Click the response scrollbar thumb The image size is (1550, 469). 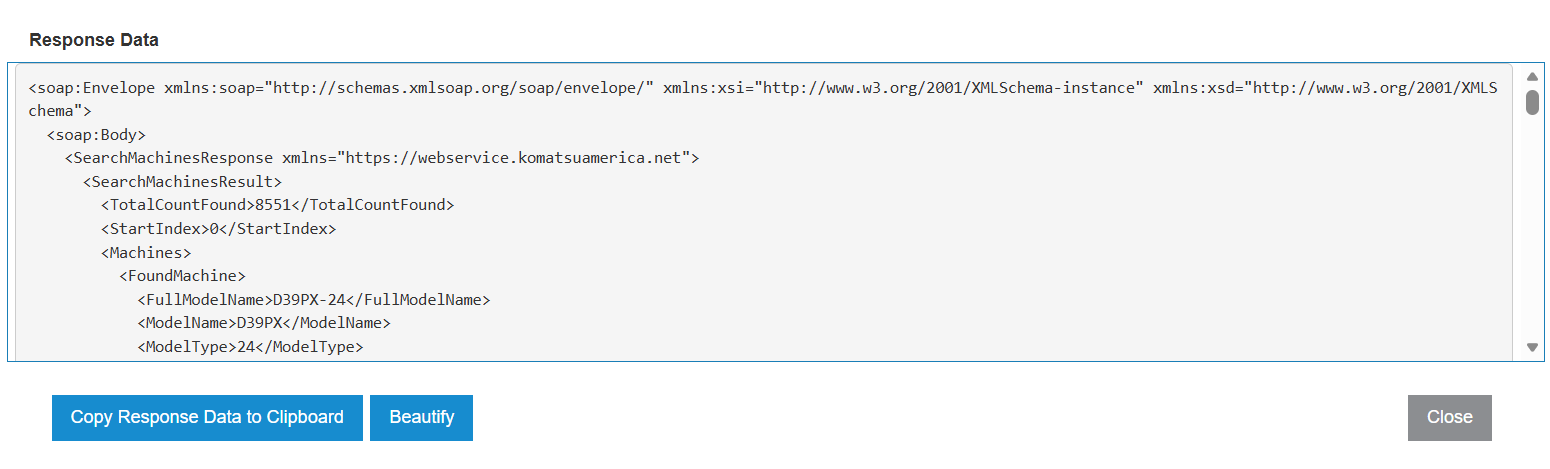[x=1532, y=102]
